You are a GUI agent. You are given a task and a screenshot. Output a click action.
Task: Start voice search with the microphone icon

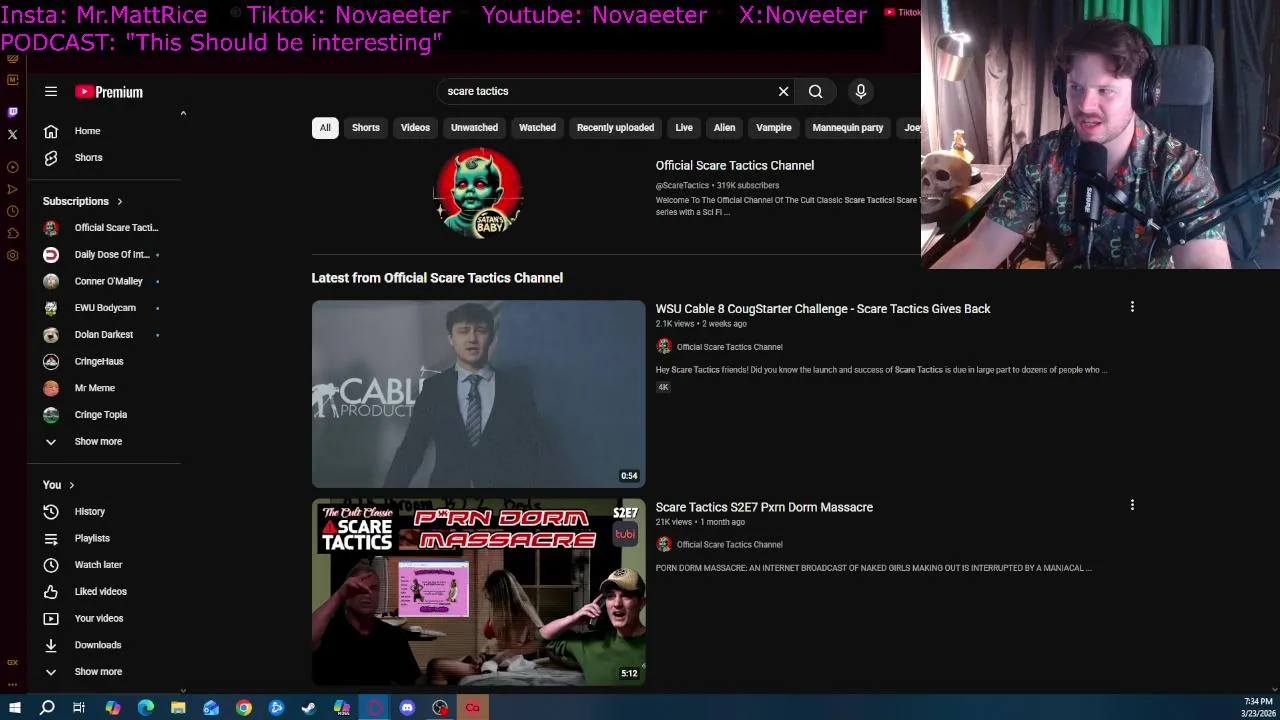(861, 91)
